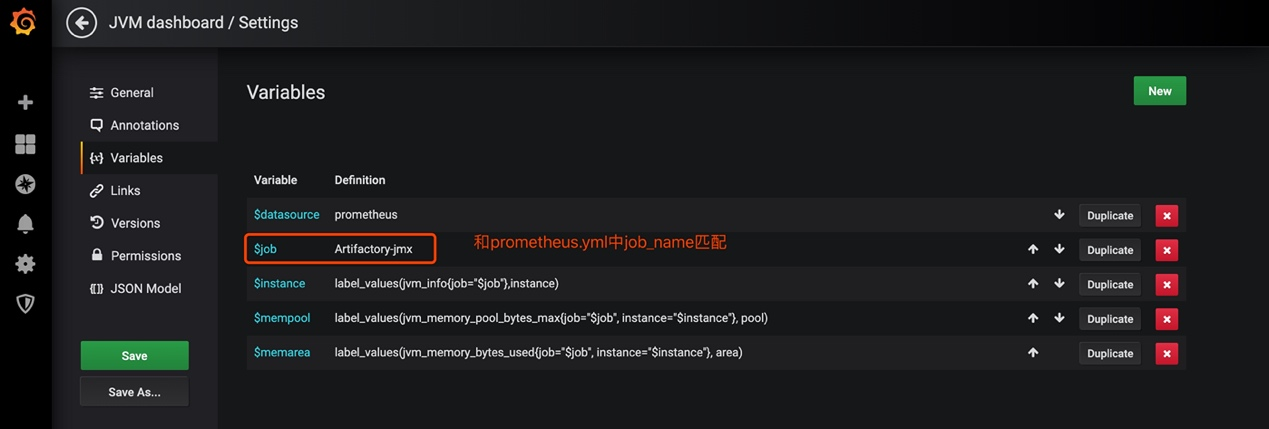Delete the $memarea variable with red X
This screenshot has width=1269, height=429.
point(1166,354)
